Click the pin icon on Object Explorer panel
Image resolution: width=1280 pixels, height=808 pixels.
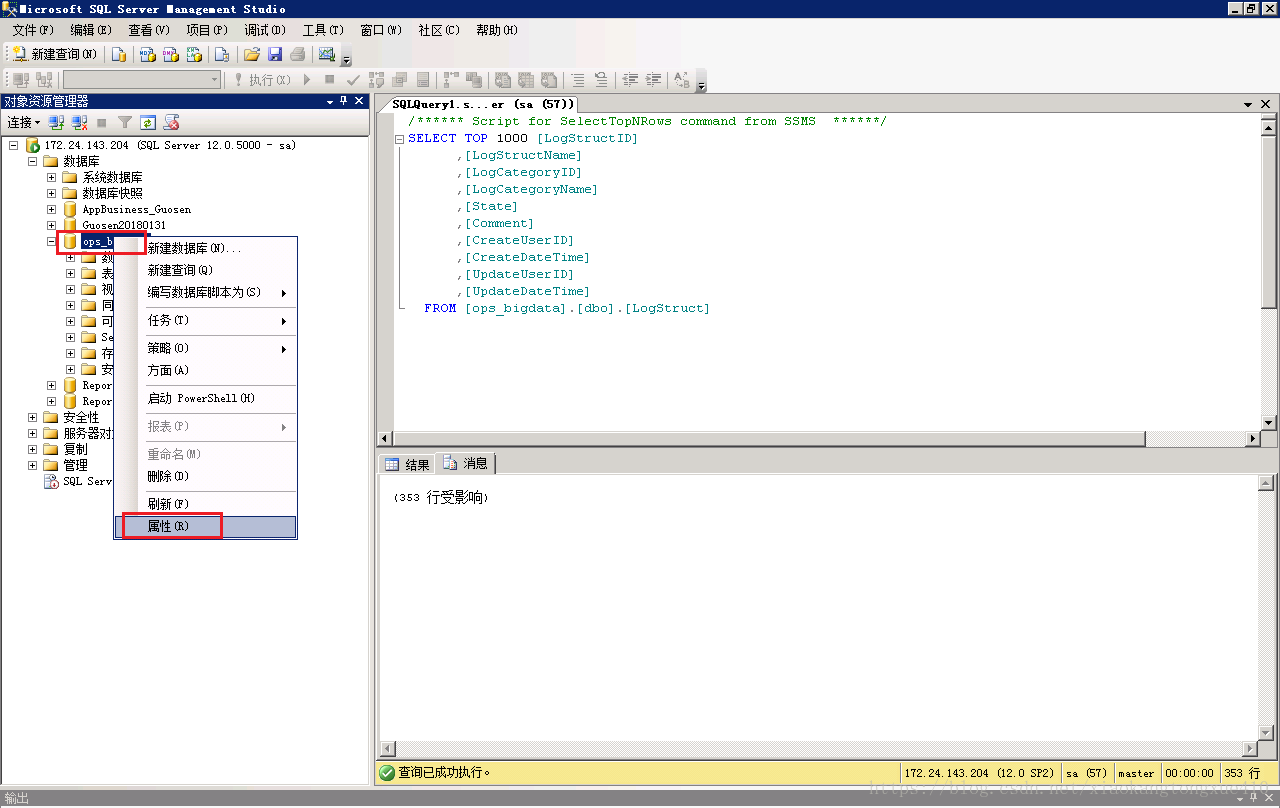[x=344, y=101]
